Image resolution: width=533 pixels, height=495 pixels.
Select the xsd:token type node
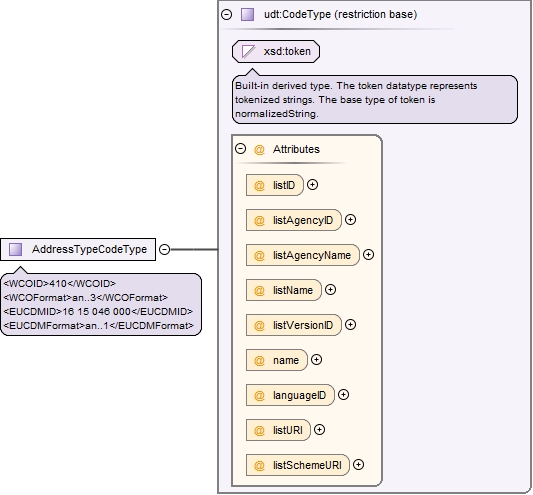click(x=276, y=52)
